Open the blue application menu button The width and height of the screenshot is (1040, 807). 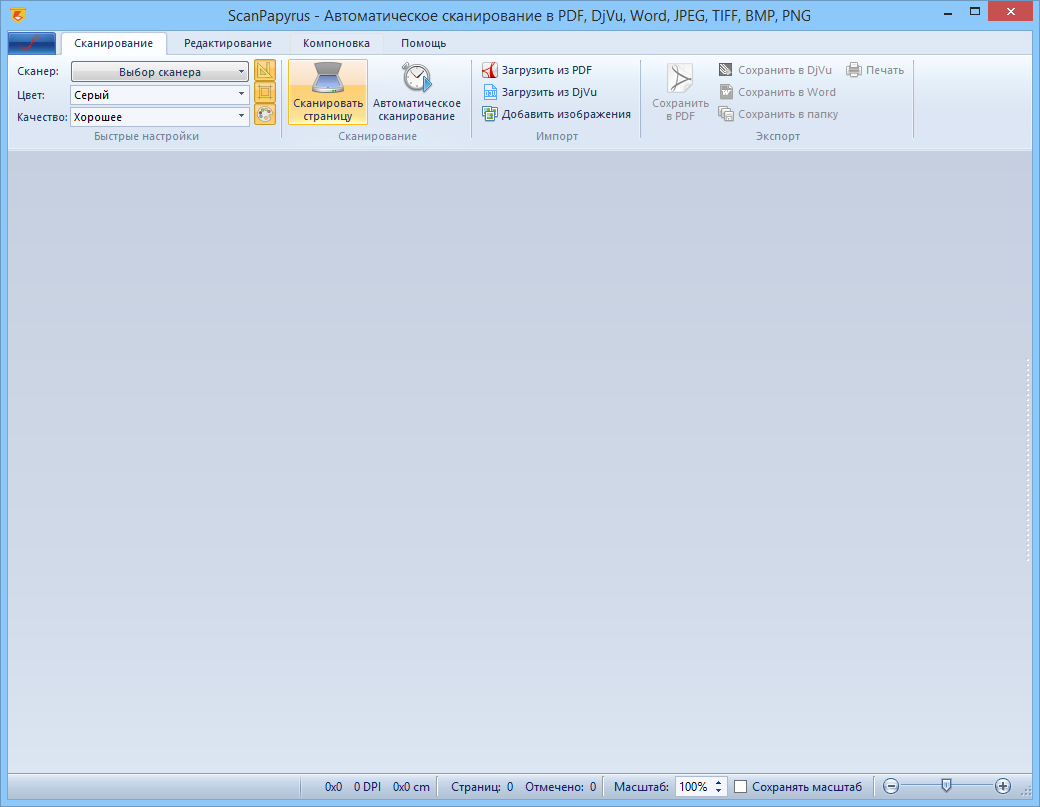coord(32,43)
